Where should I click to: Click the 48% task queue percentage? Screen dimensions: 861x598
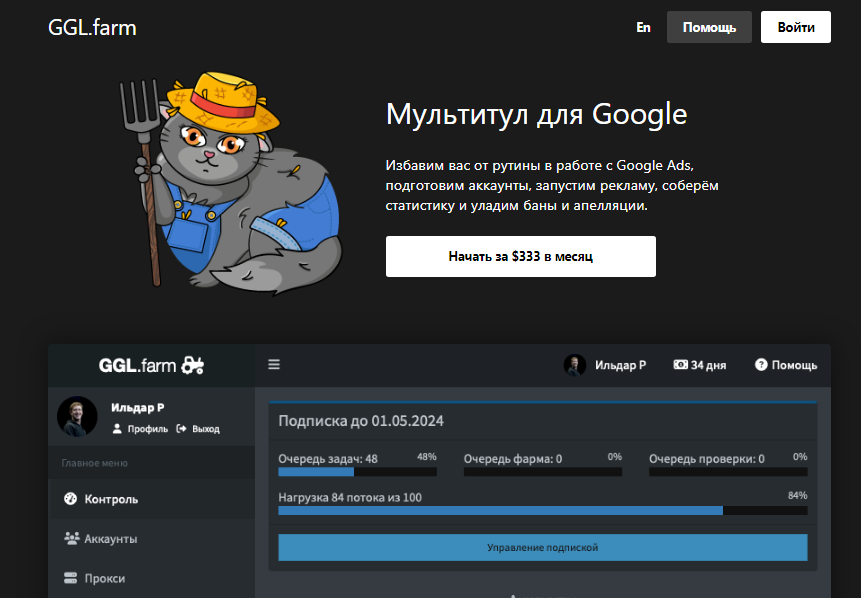point(427,457)
